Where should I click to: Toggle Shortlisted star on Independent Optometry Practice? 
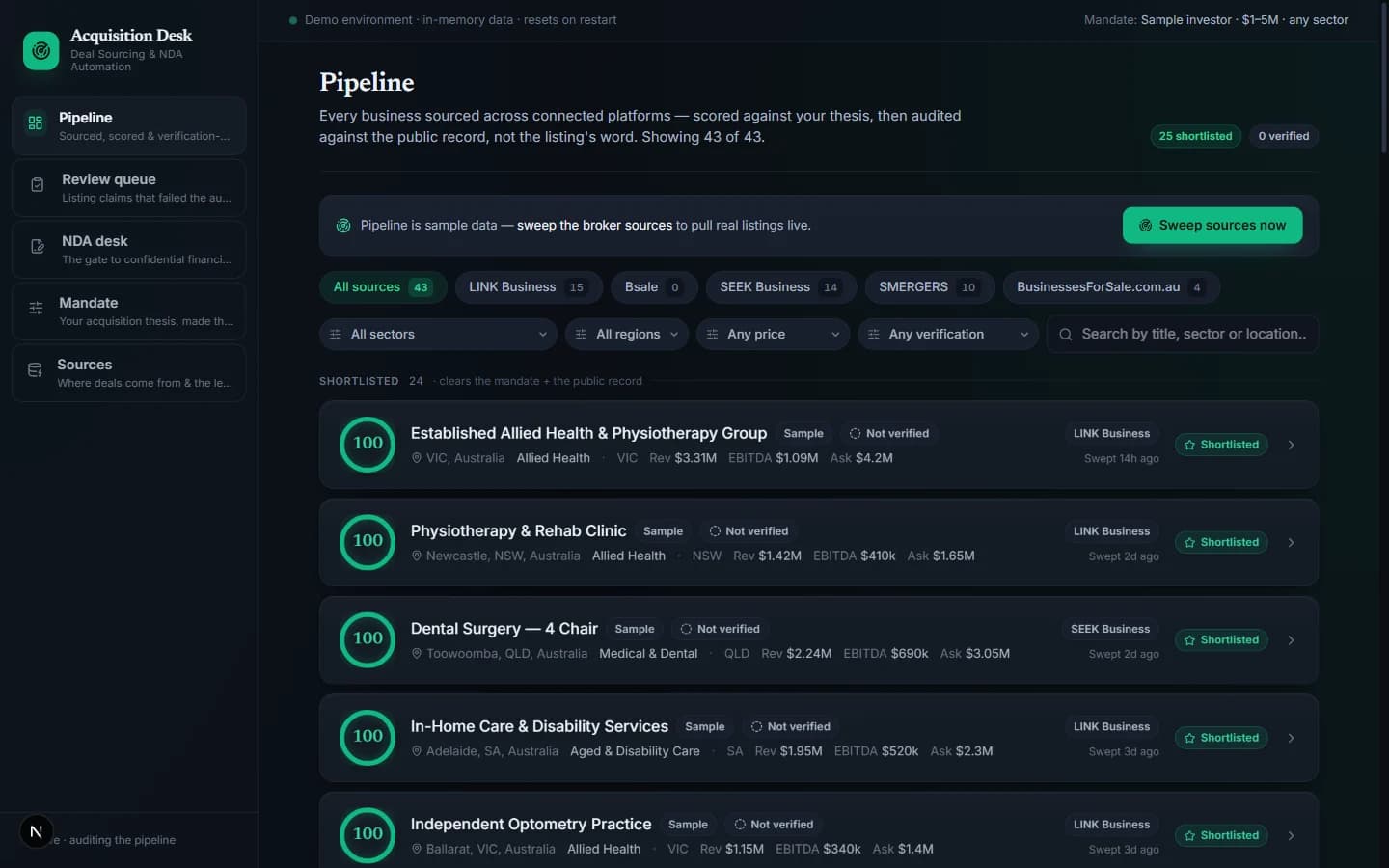1221,835
